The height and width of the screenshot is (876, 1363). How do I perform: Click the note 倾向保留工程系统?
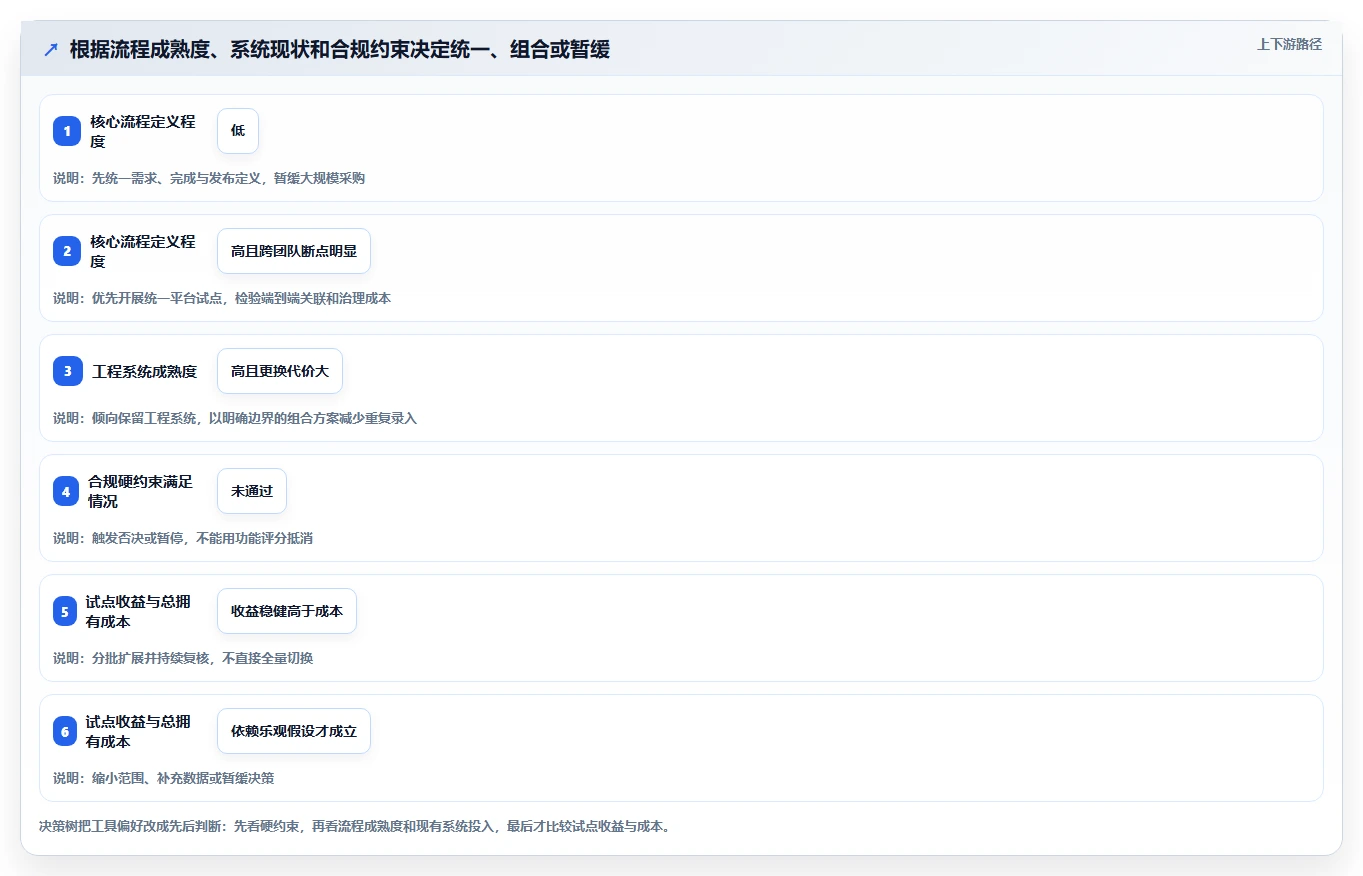235,418
